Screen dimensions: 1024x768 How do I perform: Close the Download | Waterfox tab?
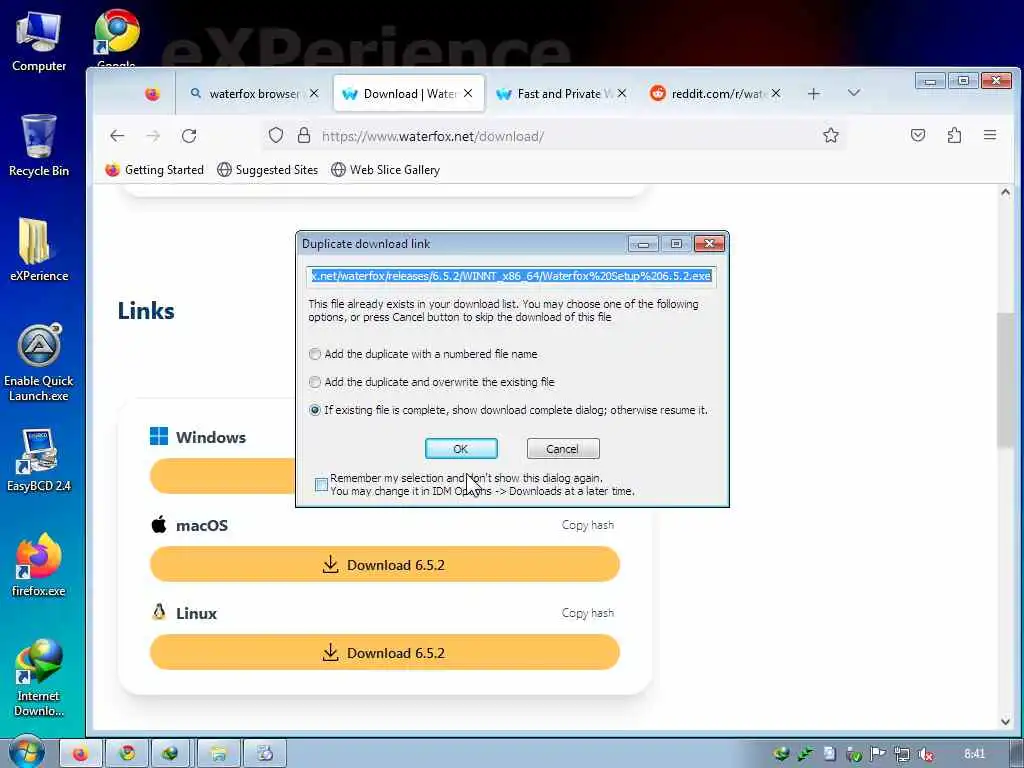(468, 93)
